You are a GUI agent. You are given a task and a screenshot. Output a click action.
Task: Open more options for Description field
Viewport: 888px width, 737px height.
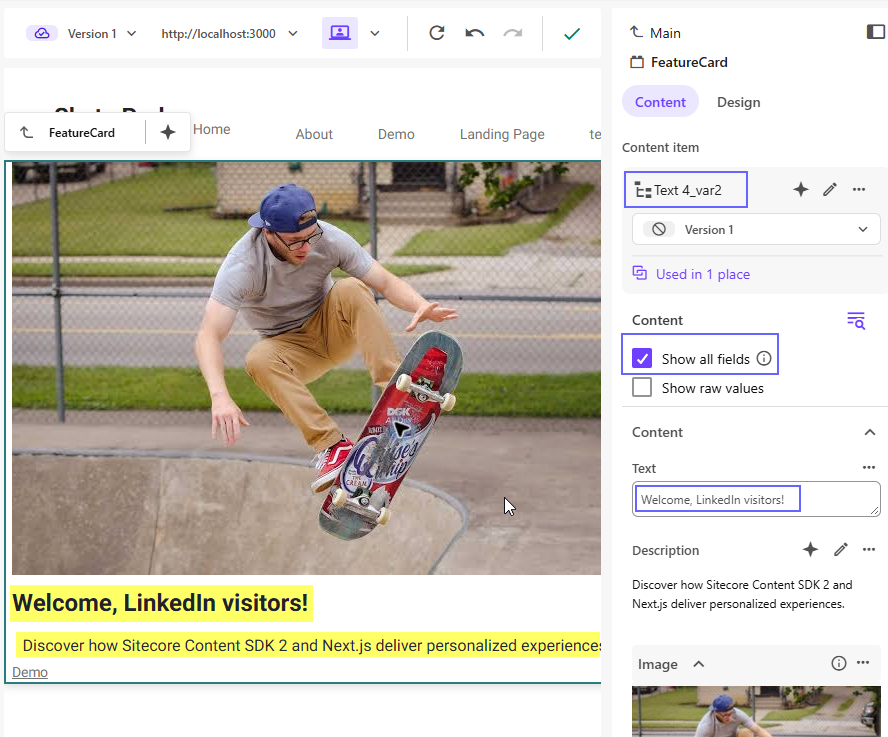tap(869, 549)
